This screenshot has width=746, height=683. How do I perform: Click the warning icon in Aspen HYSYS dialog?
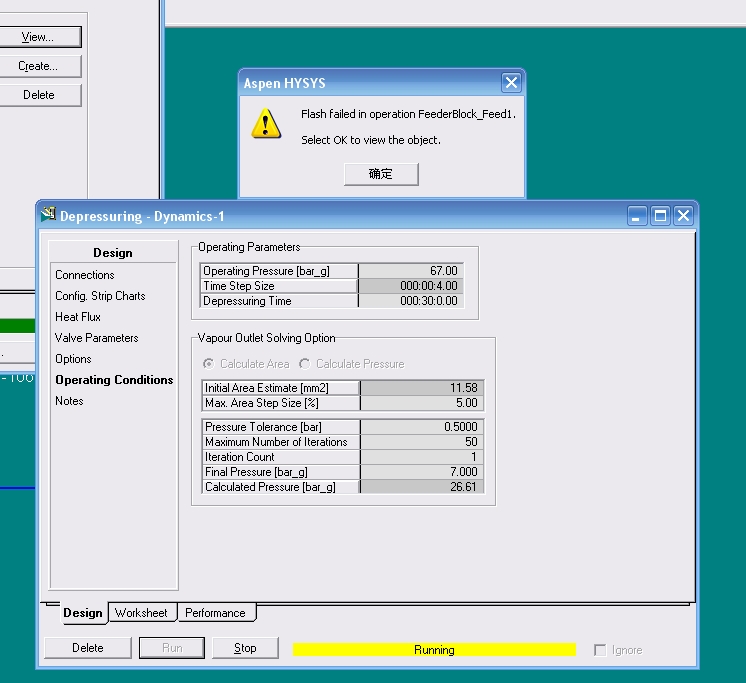266,124
